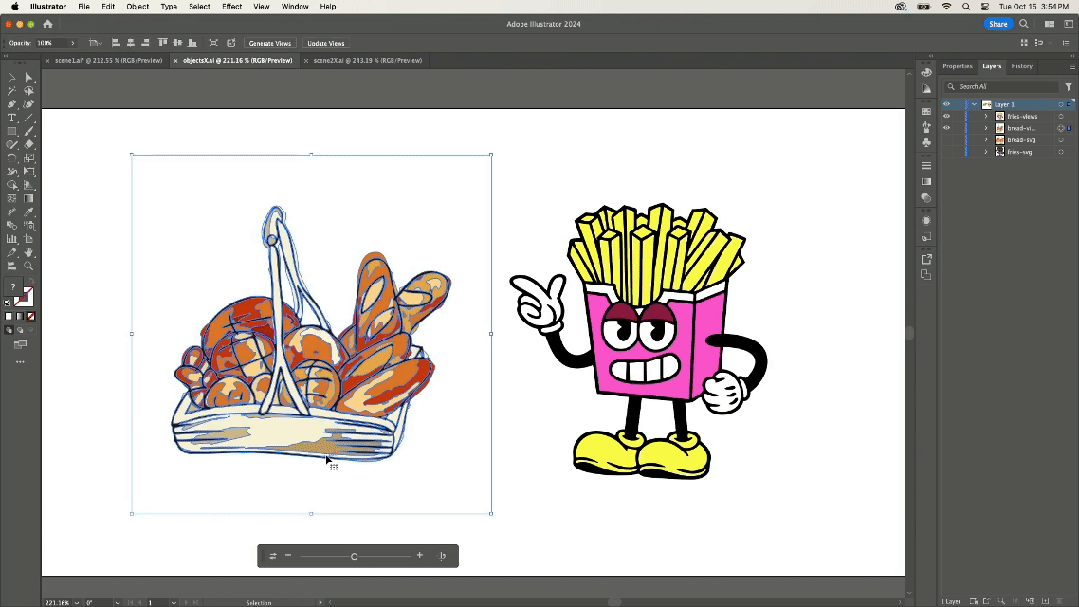Switch to the Properties panel tab
1079x607 pixels.
tap(957, 66)
